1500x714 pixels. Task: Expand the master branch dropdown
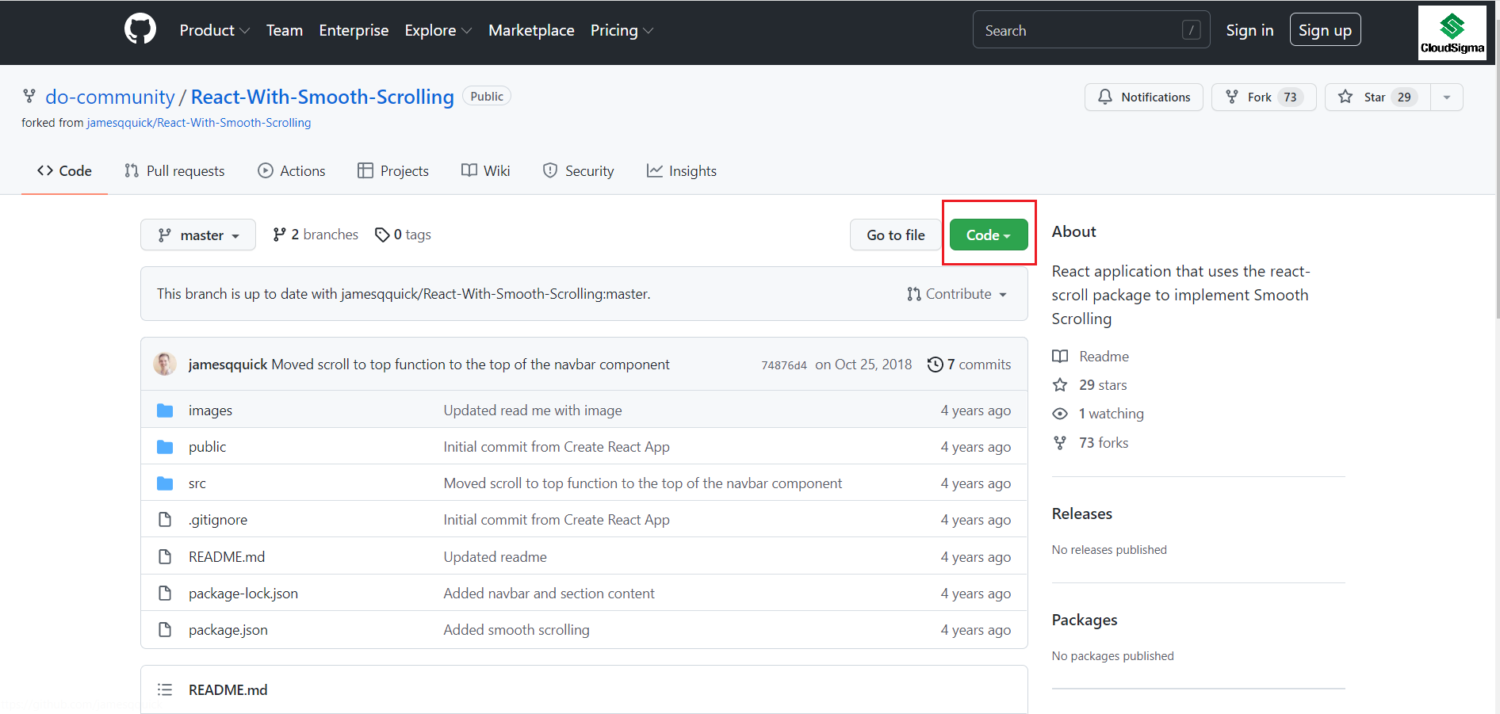tap(198, 235)
